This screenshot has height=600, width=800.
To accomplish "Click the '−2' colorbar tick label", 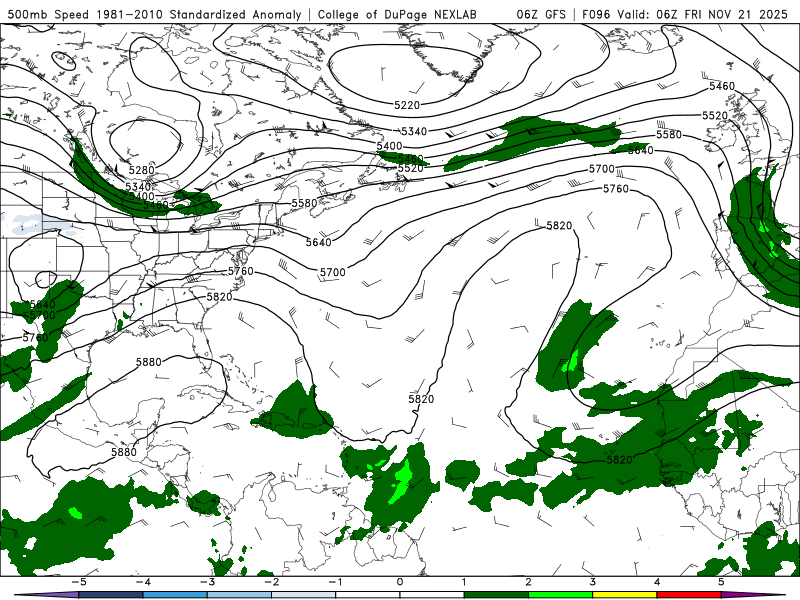I will [x=271, y=582].
